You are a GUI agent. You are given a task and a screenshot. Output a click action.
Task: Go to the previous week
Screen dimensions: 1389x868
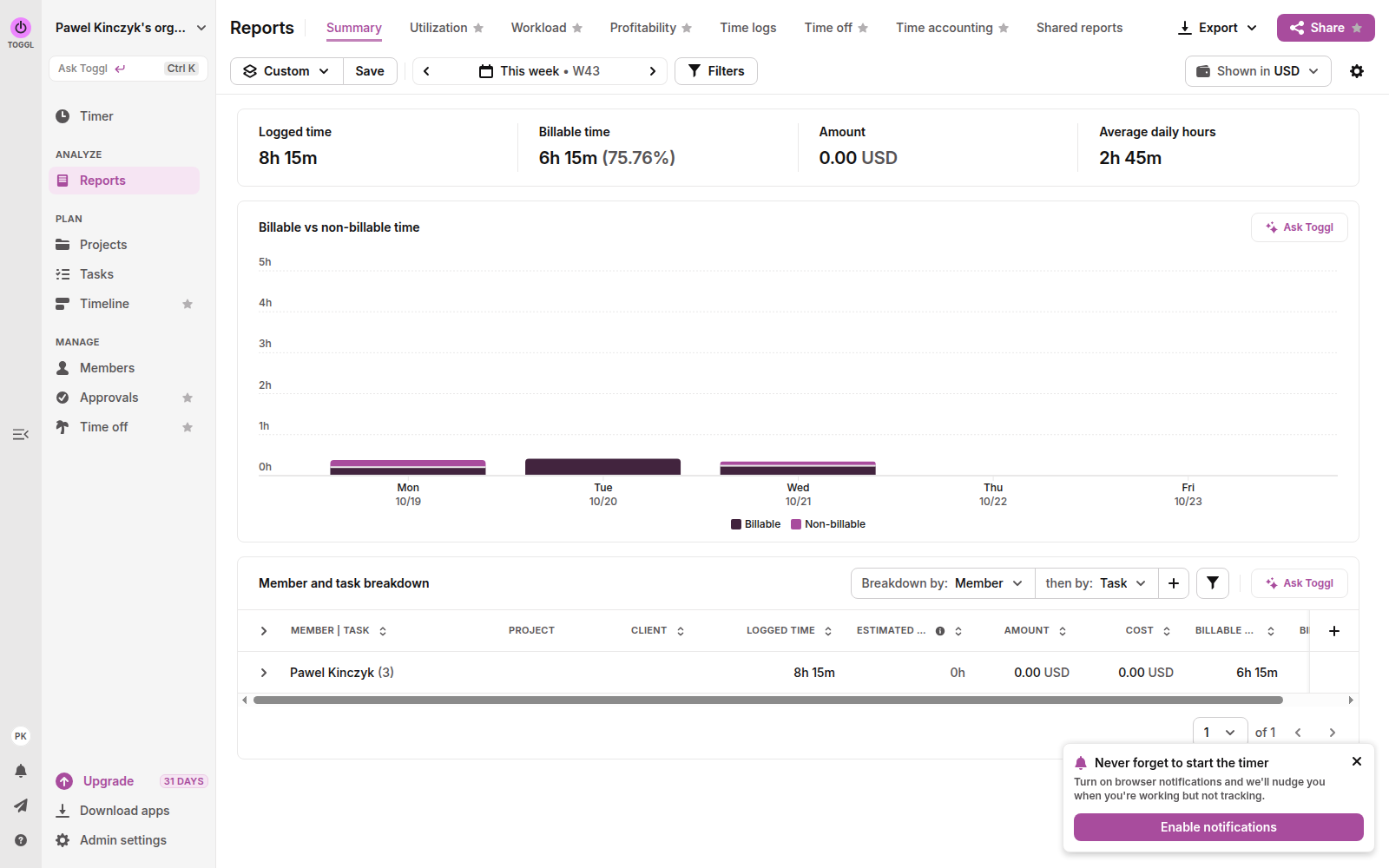pos(426,71)
